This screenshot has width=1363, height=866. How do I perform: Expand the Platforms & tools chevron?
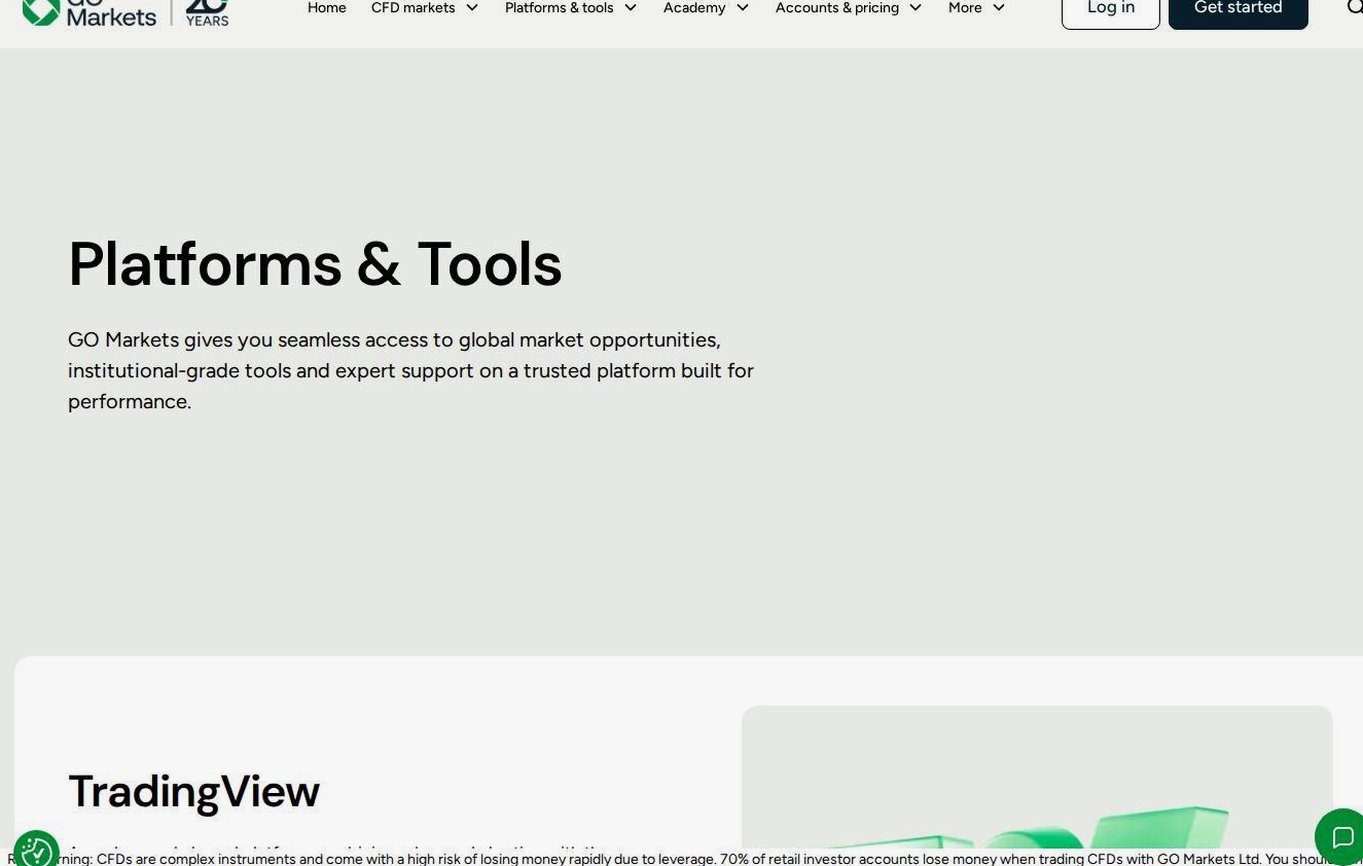(630, 8)
